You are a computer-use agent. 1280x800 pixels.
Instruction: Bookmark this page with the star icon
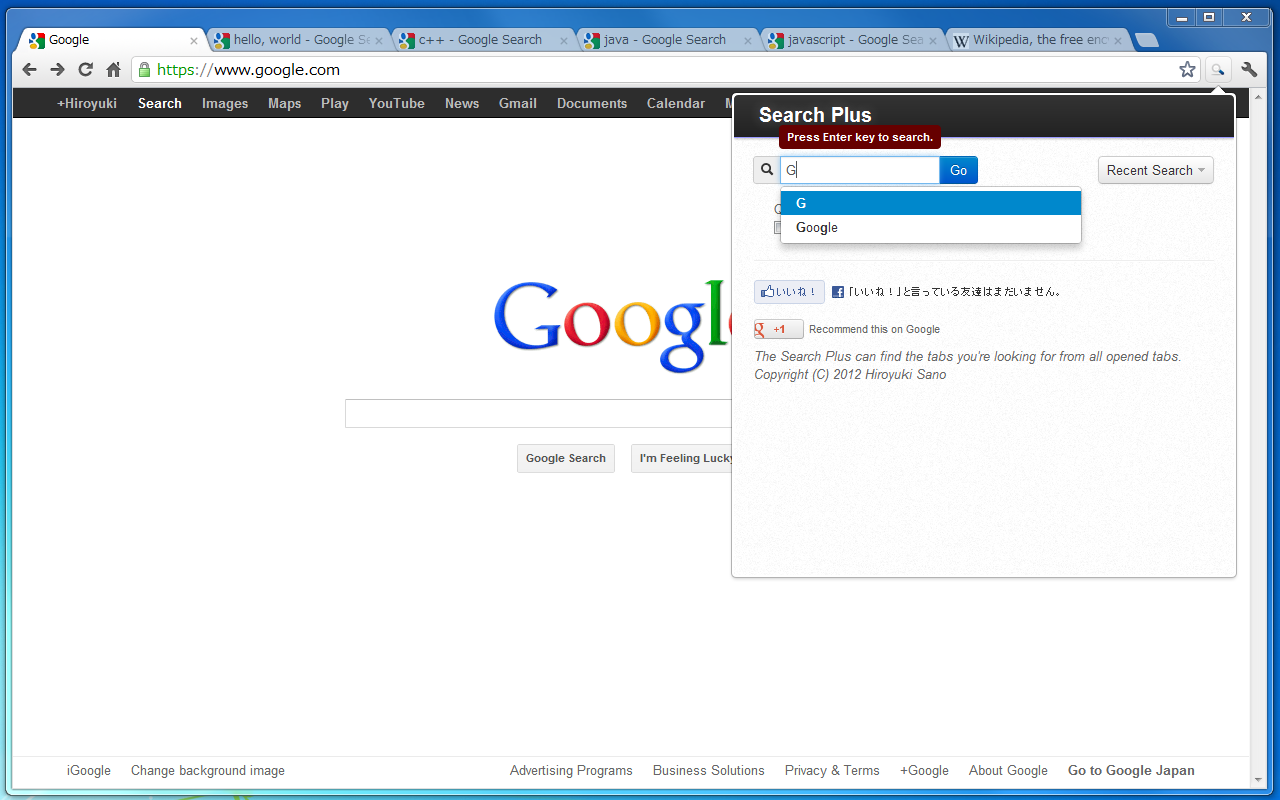point(1187,69)
